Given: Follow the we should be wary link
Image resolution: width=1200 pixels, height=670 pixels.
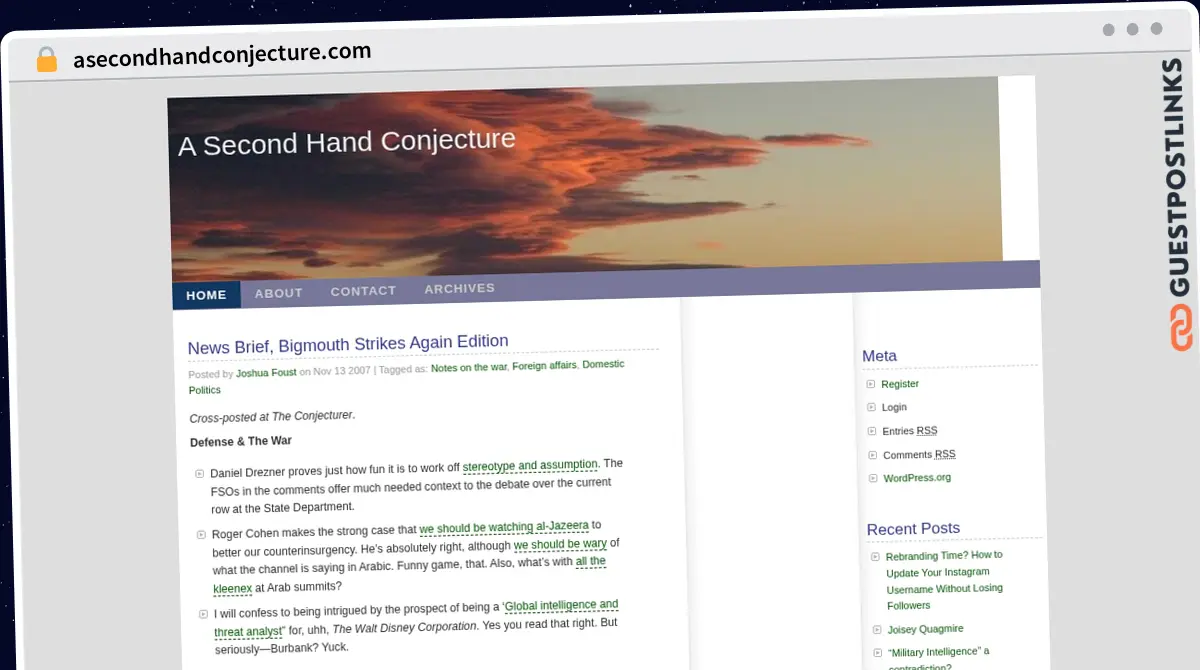Looking at the screenshot, I should [x=560, y=544].
